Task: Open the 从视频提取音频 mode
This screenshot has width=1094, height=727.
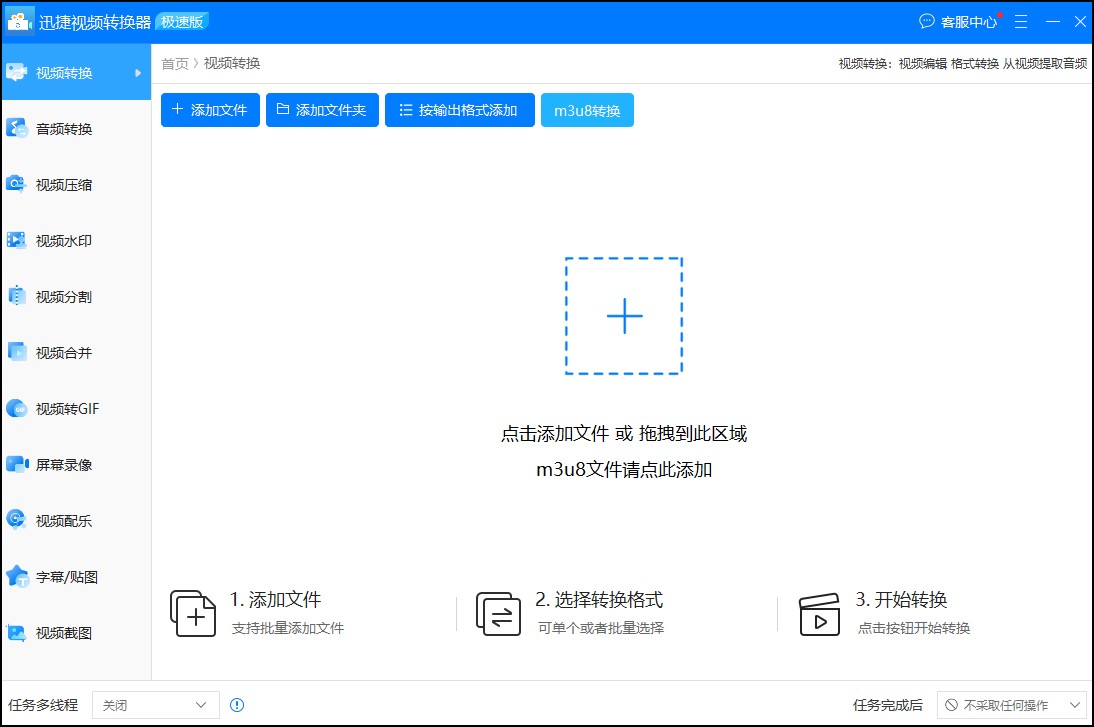Action: pyautogui.click(x=1043, y=62)
